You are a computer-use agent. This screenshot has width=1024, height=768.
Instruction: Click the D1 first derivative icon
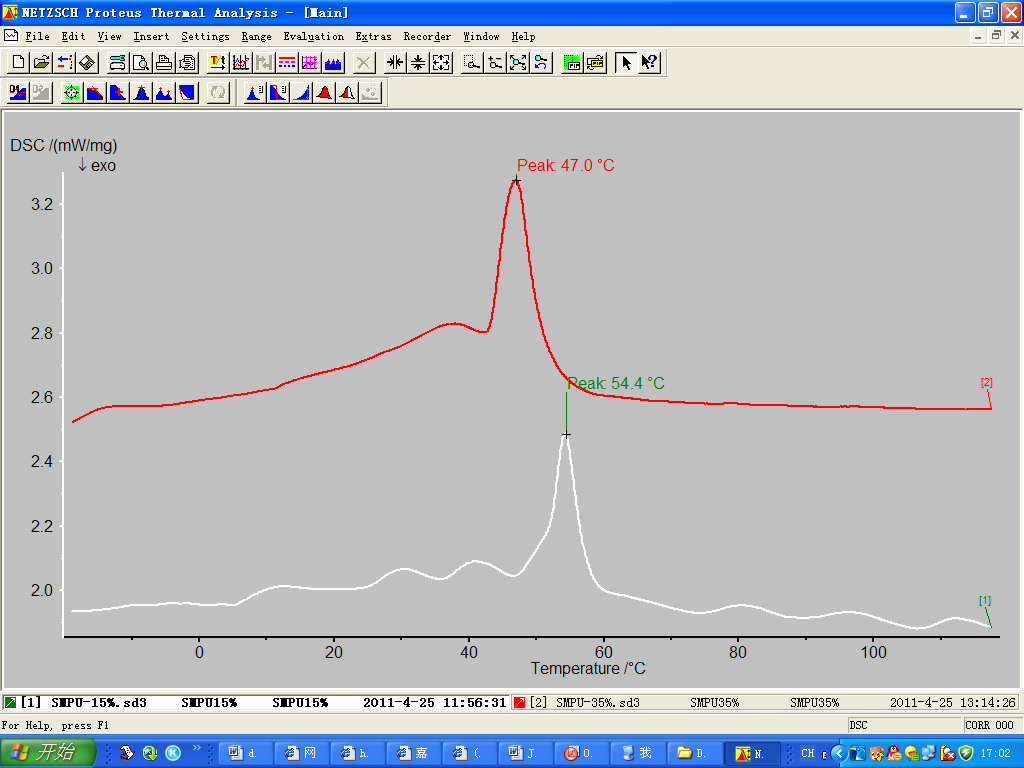tap(18, 93)
